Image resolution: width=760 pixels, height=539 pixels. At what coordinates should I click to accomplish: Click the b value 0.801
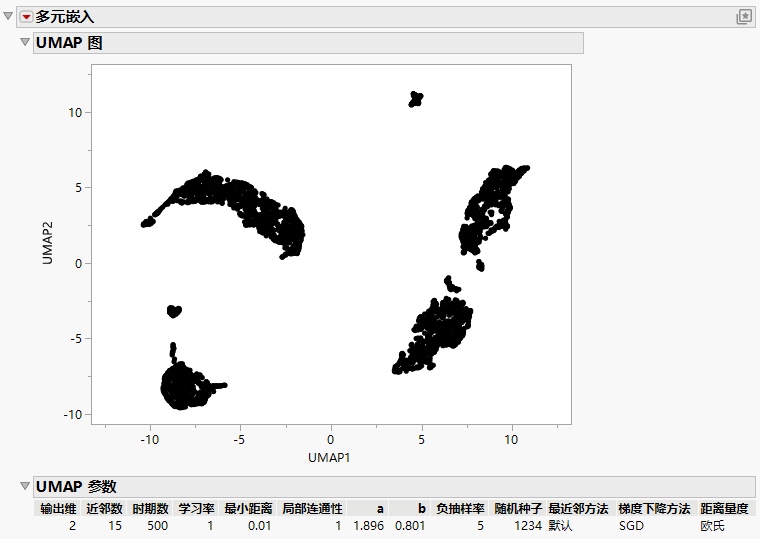click(410, 525)
